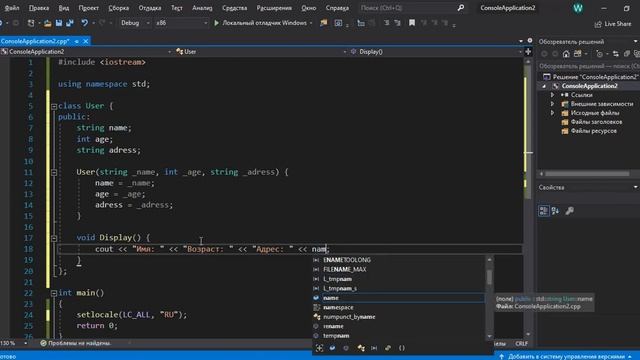Open the ConsoleApplication2 scope dropdown
This screenshot has height=360, width=640.
(x=86, y=52)
